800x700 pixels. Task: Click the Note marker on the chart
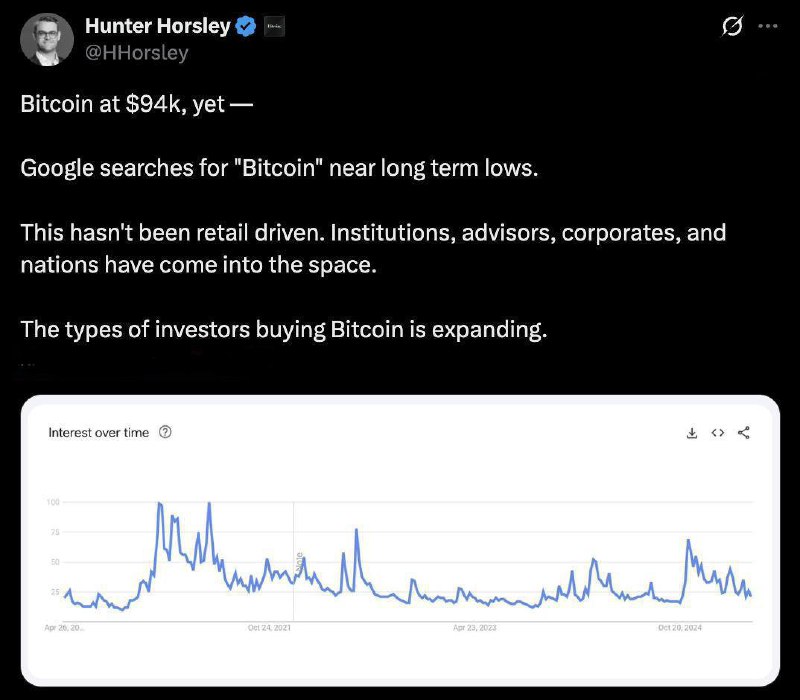pos(299,561)
